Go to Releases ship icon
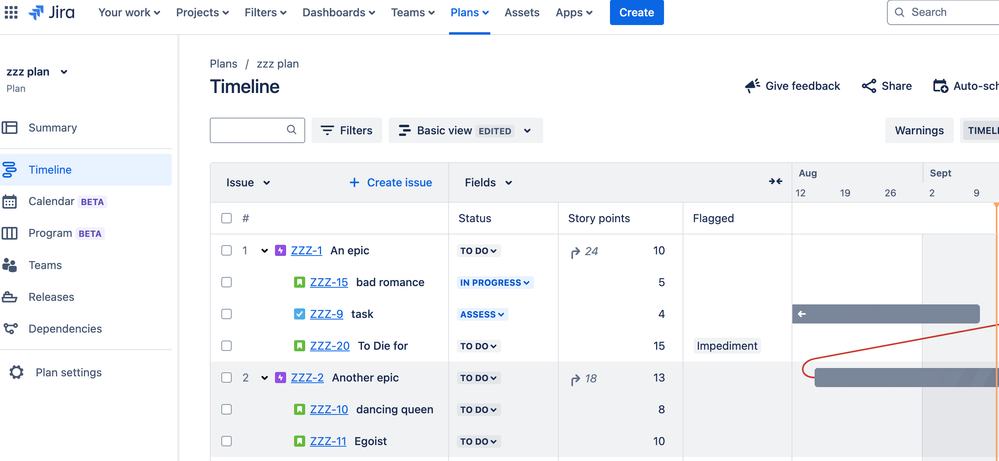The height and width of the screenshot is (461, 999). point(10,297)
